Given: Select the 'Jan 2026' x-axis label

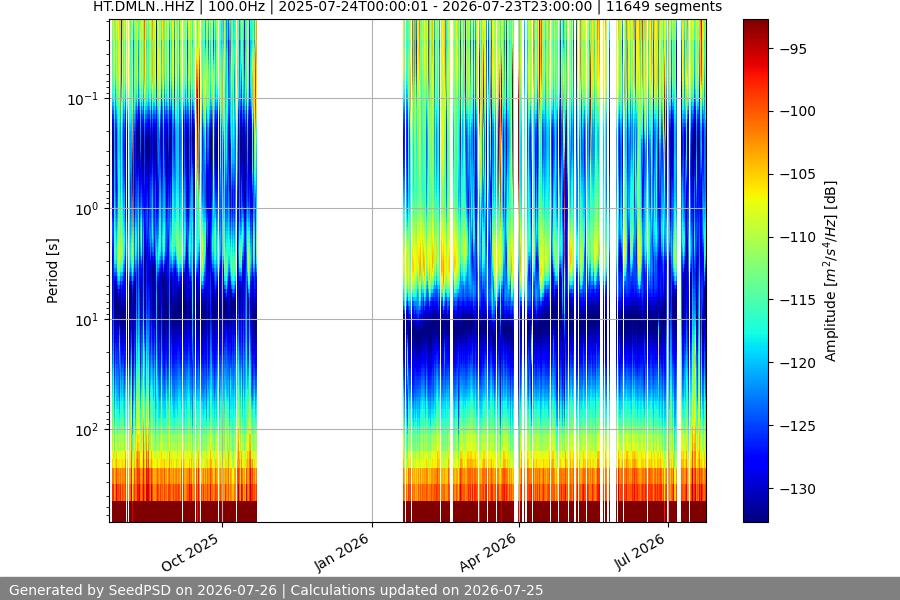Looking at the screenshot, I should [342, 552].
